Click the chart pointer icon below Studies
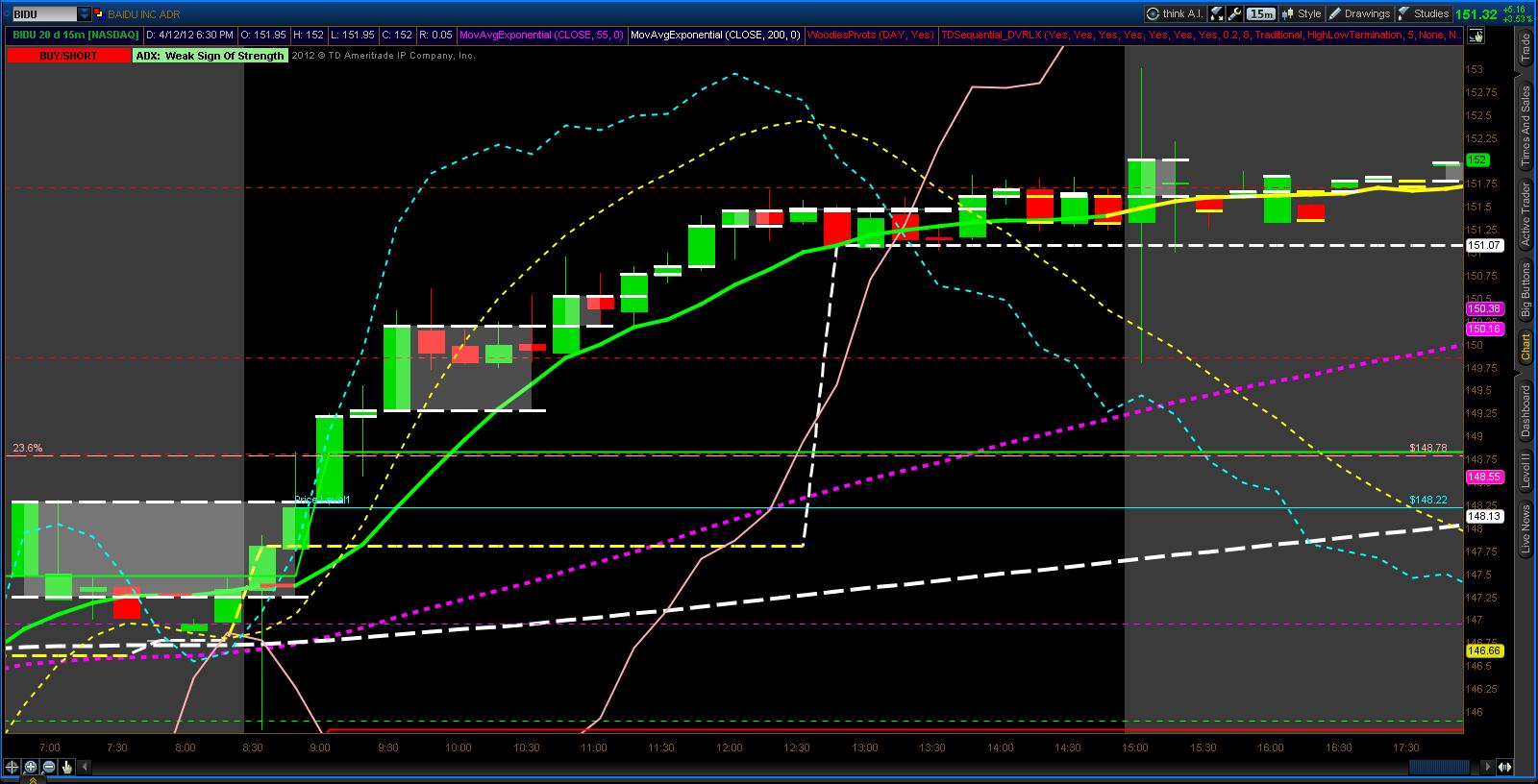The height and width of the screenshot is (784, 1538). pyautogui.click(x=1477, y=36)
